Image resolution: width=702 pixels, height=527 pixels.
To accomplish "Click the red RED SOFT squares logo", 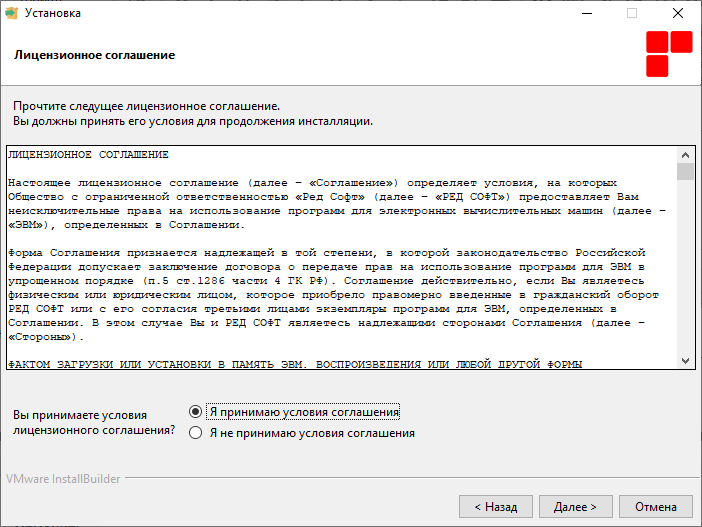I will click(x=669, y=54).
